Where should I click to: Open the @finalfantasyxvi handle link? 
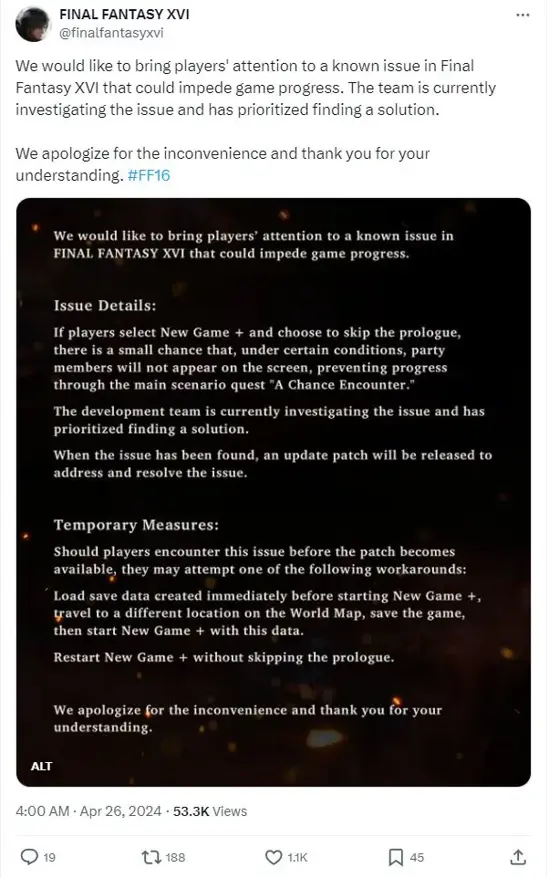click(x=111, y=32)
